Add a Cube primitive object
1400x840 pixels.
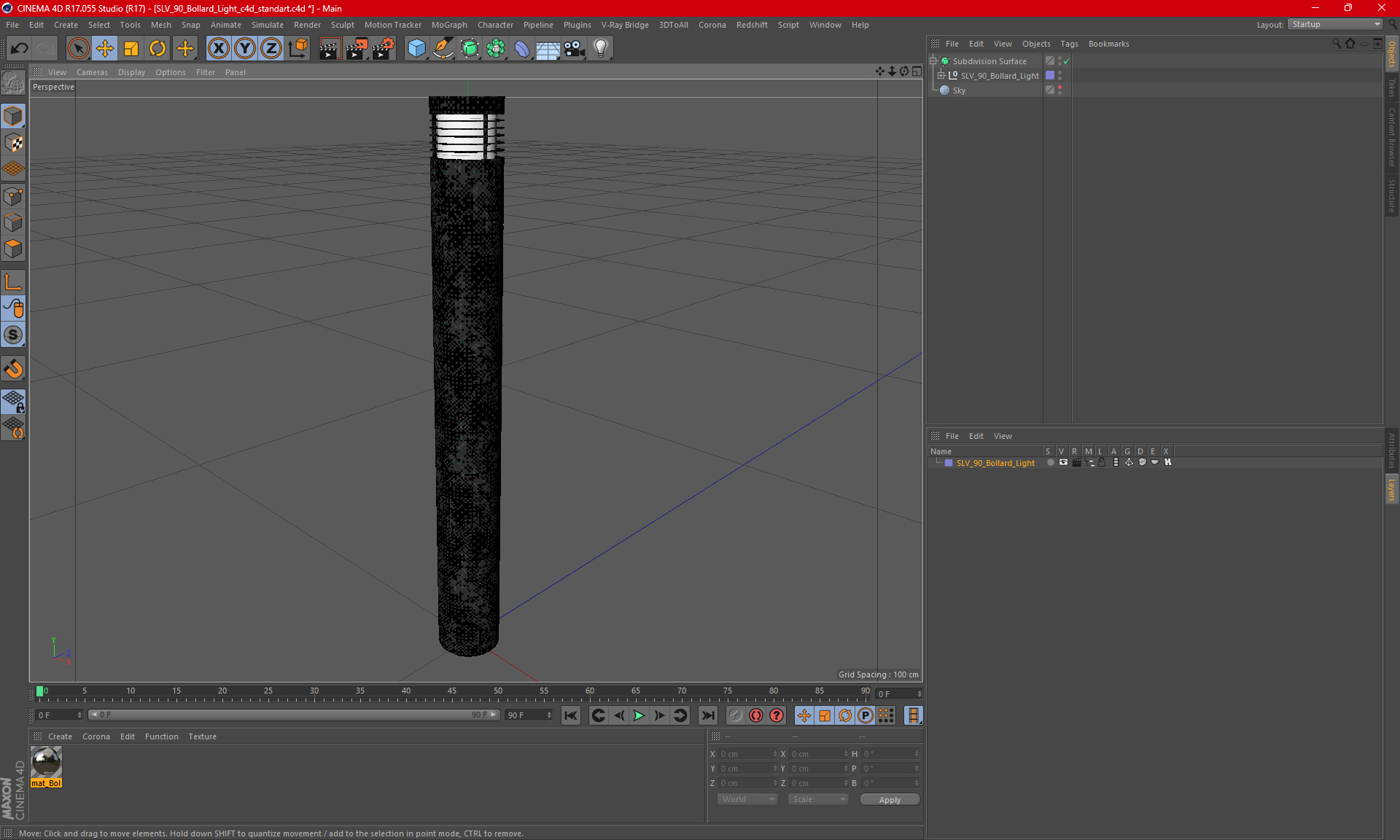[416, 49]
